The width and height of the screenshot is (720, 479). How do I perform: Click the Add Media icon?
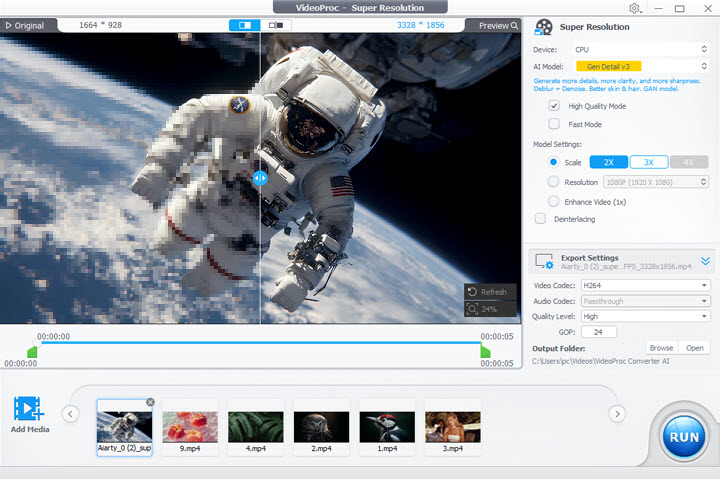click(29, 409)
